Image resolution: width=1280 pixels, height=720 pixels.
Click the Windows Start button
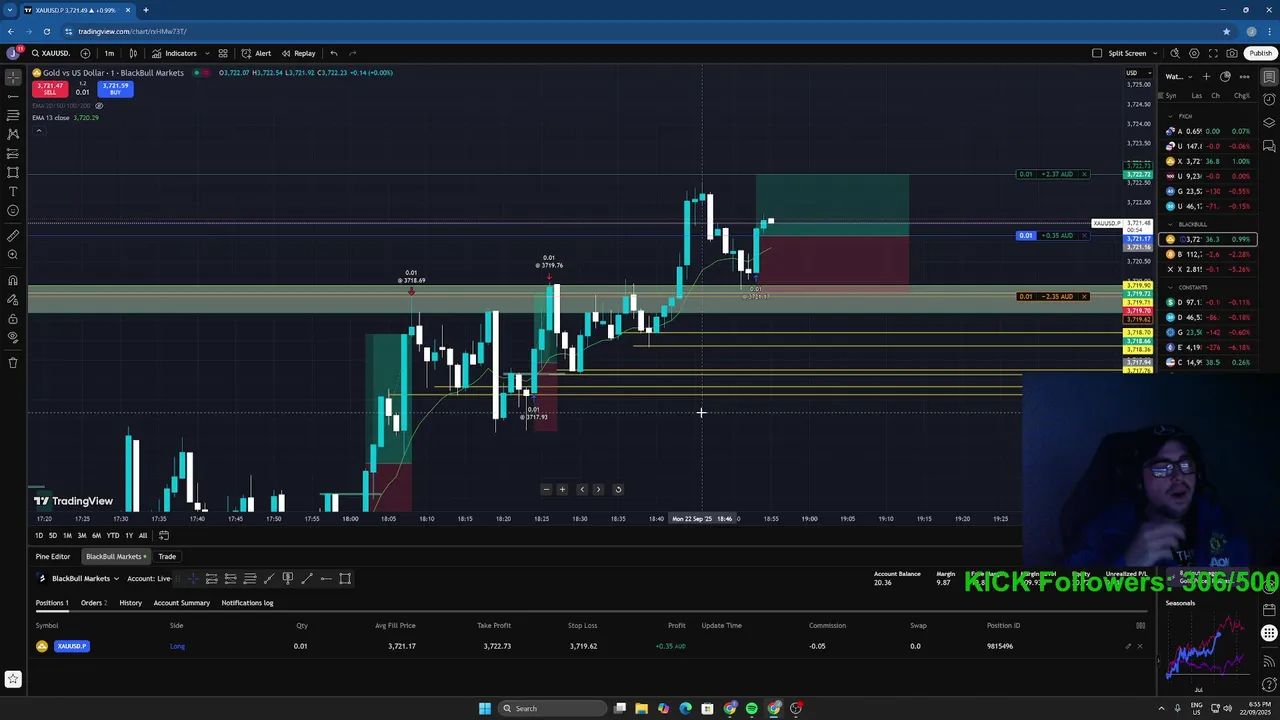pos(485,708)
